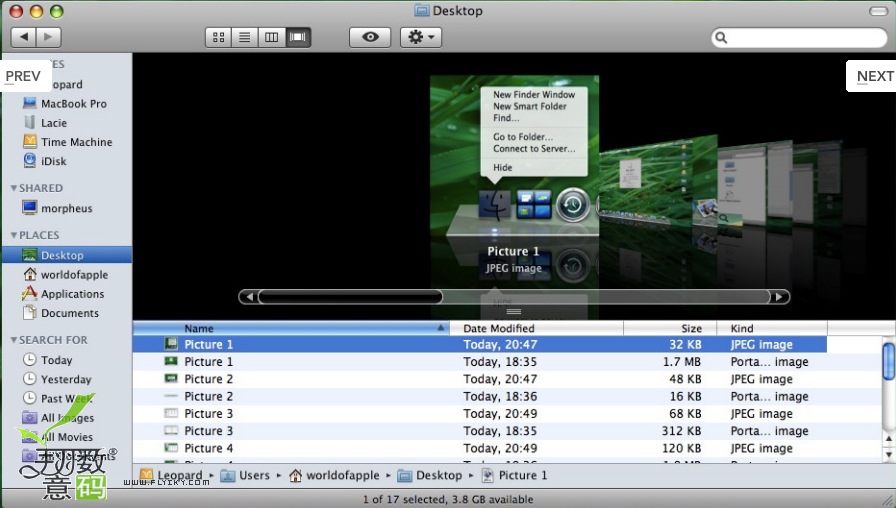Viewport: 896px width, 508px height.
Task: Click the file list scrollbar thumb
Action: click(x=889, y=361)
